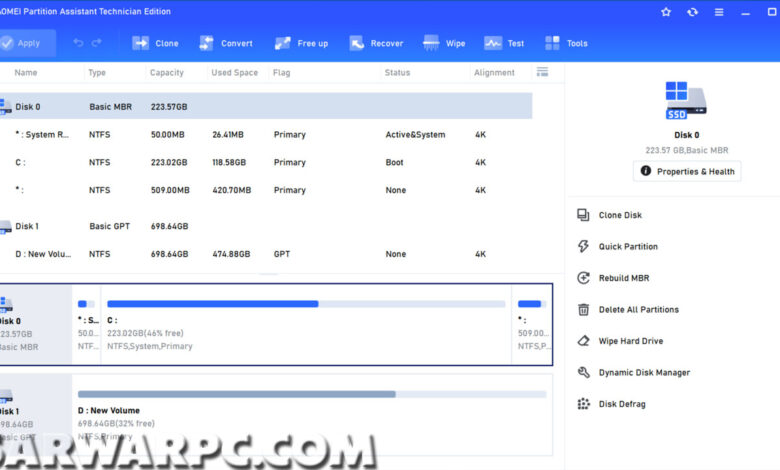Viewport: 780px width, 470px height.
Task: Sort by the Name column header
Action: coord(26,73)
